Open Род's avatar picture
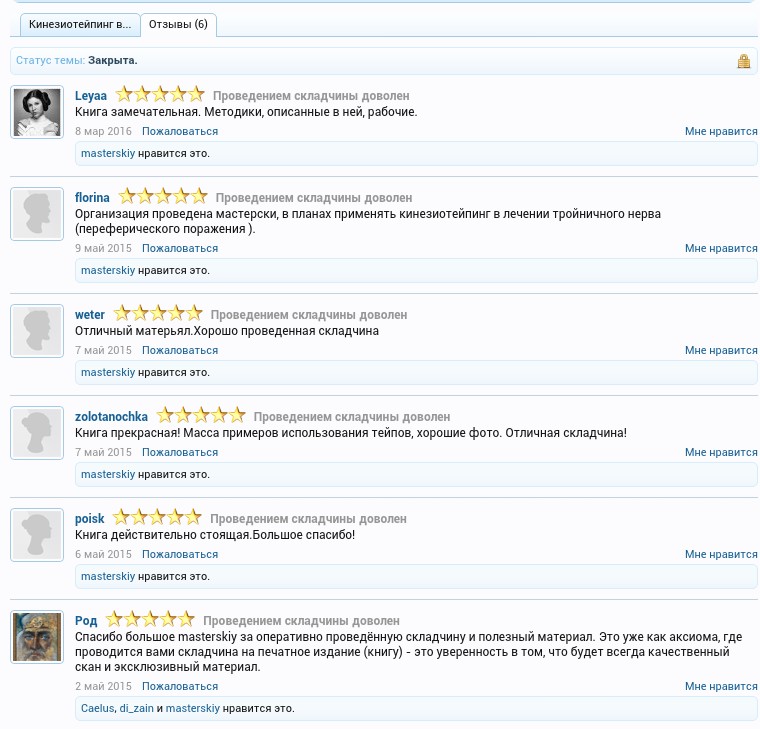This screenshot has height=729, width=760. pyautogui.click(x=37, y=637)
